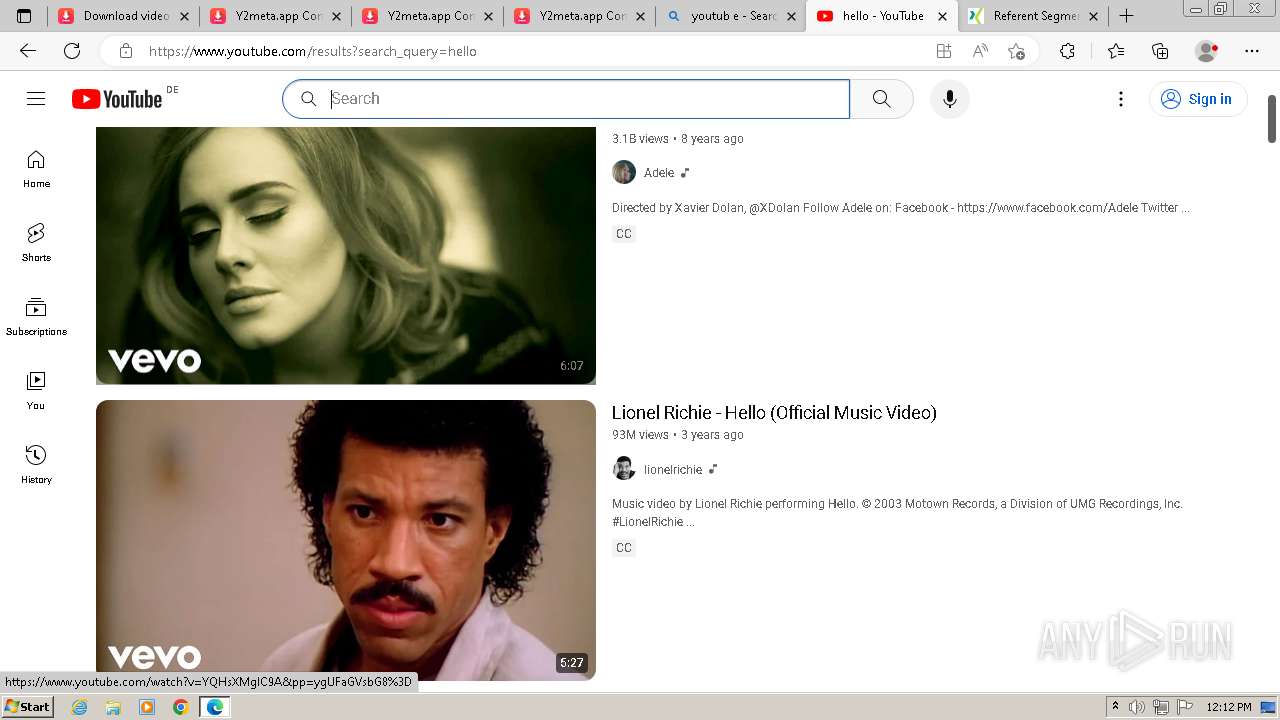Start voice search with microphone icon
The height and width of the screenshot is (720, 1280).
click(x=949, y=99)
